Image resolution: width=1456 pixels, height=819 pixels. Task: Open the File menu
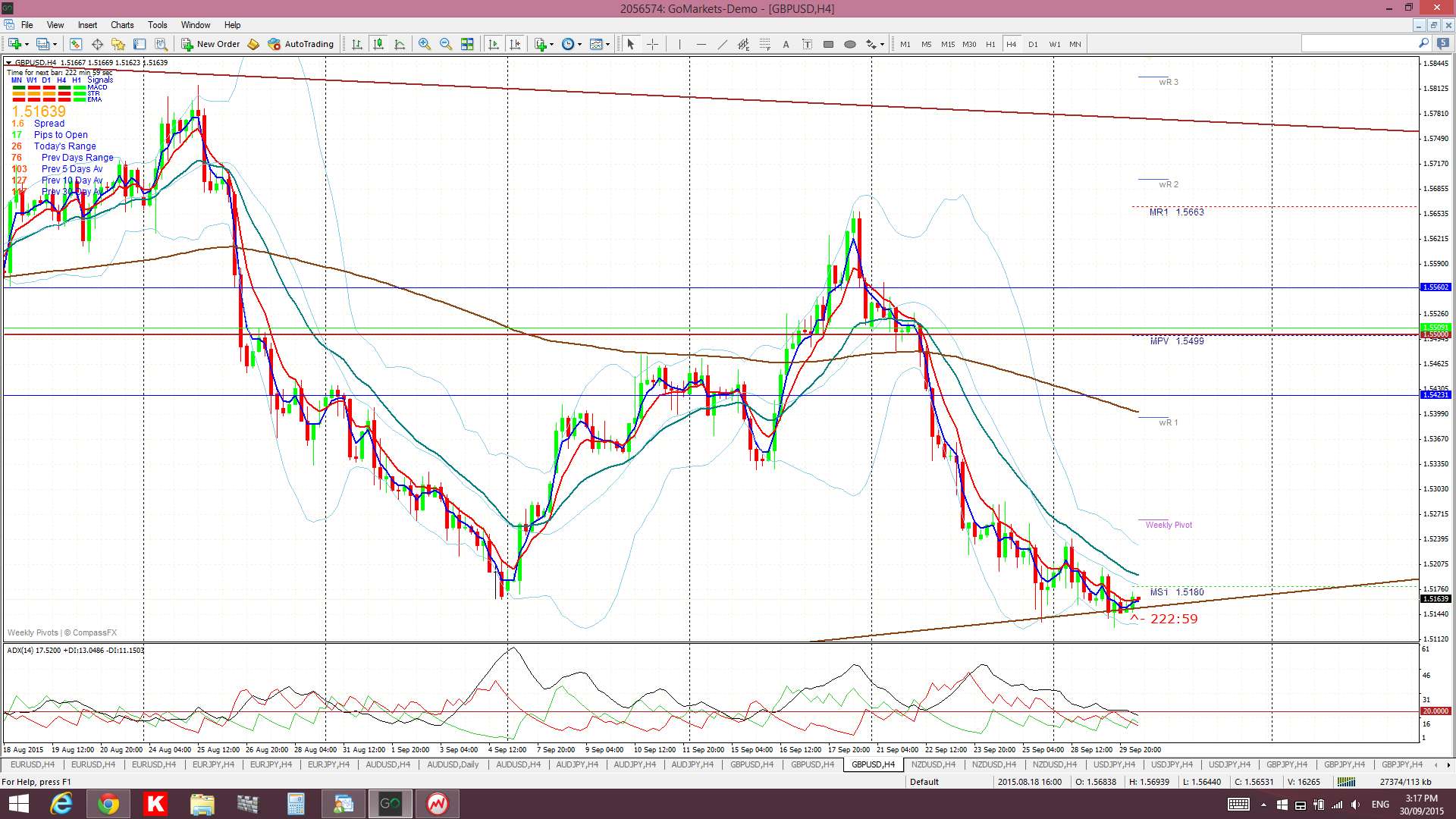coord(27,25)
